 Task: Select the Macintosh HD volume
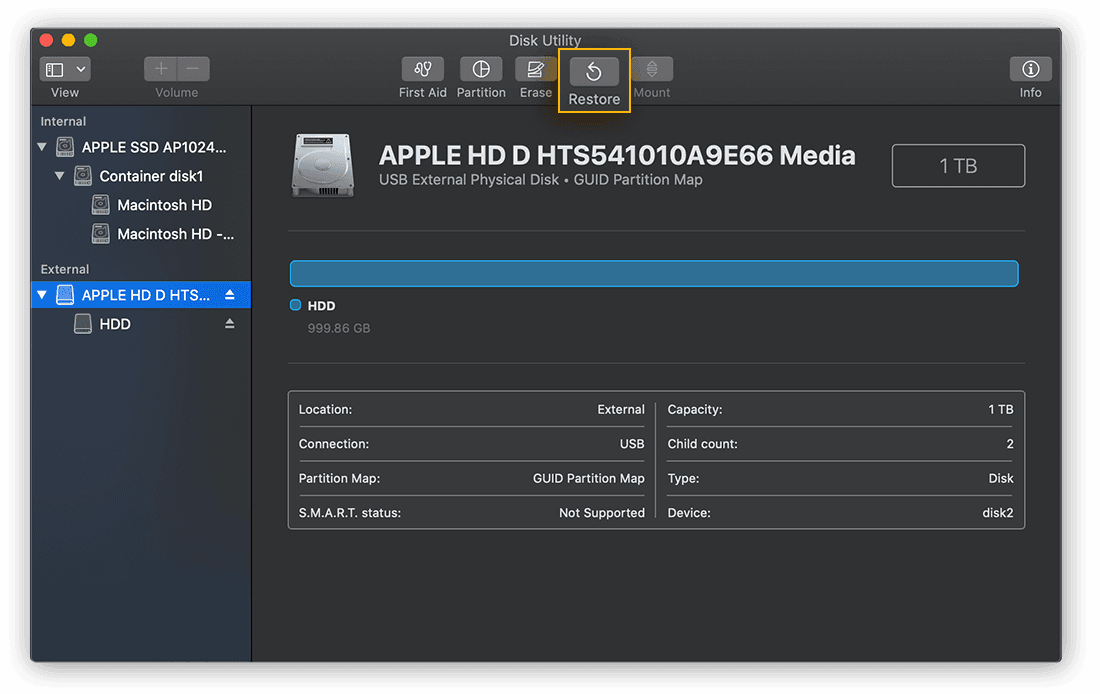[140, 205]
